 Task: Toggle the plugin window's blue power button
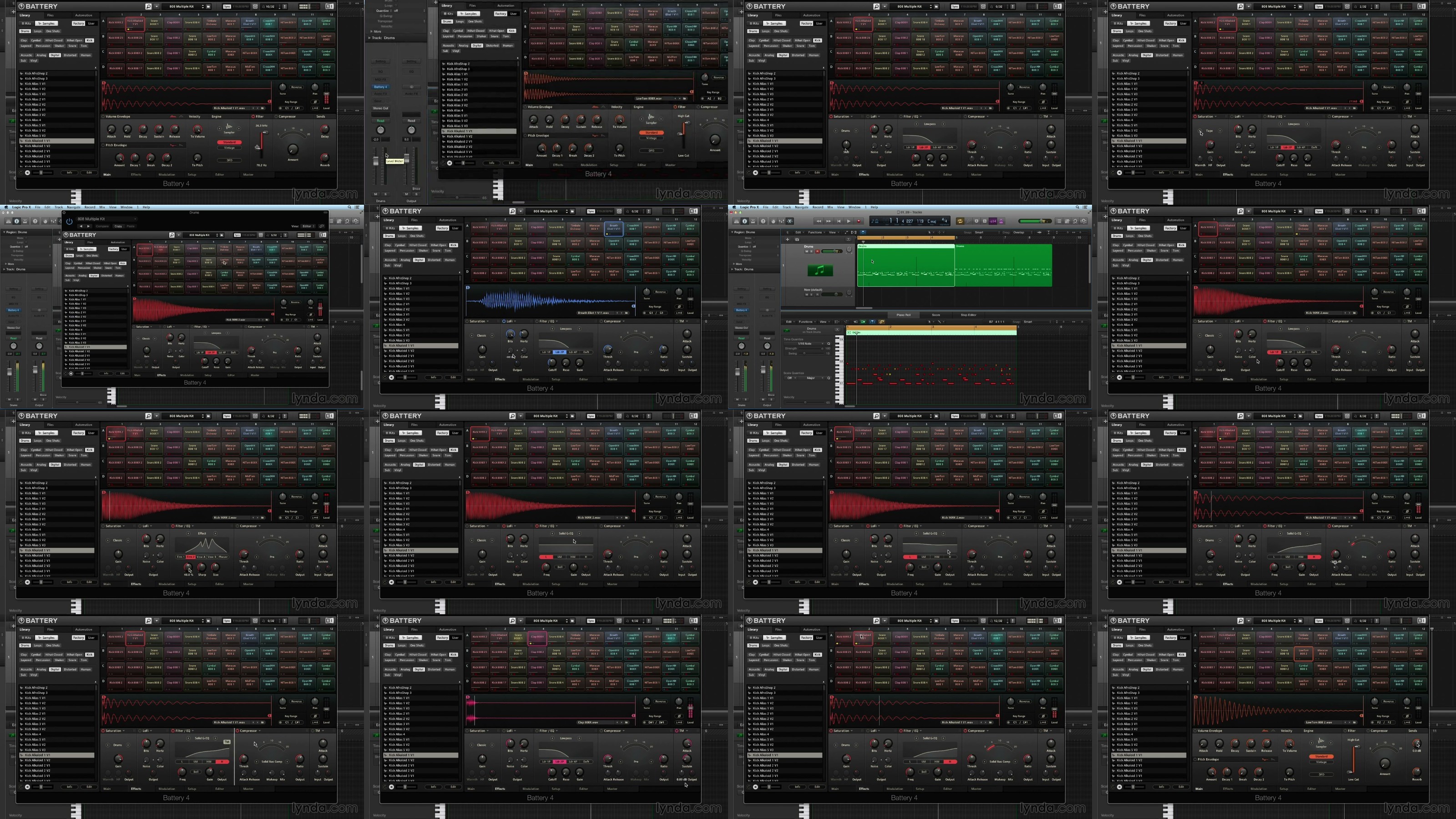pos(70,222)
